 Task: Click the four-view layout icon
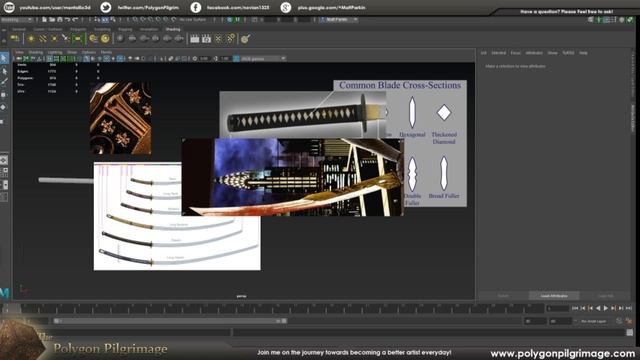(4, 173)
